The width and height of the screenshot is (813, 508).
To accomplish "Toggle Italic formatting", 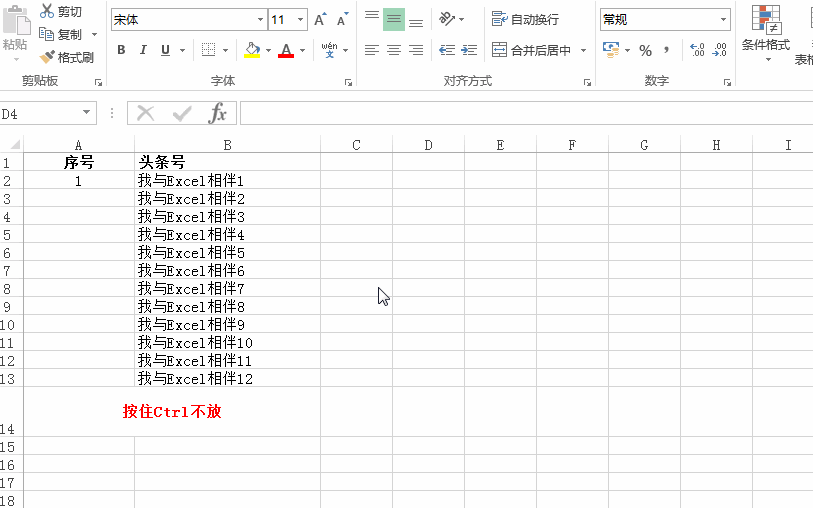I will click(143, 50).
